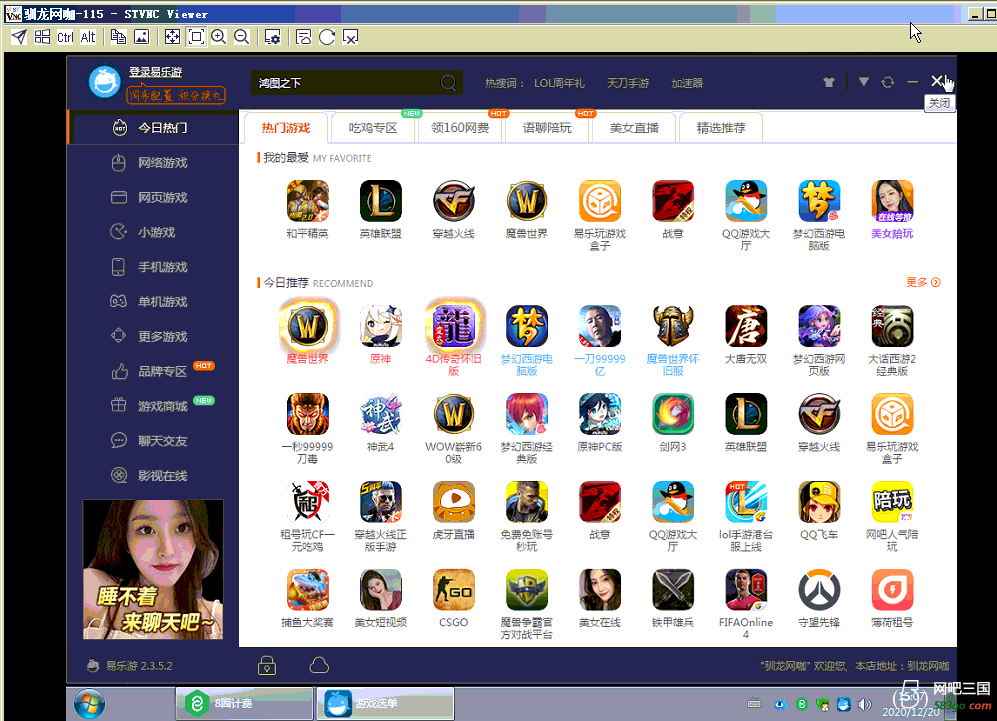The width and height of the screenshot is (997, 721).
Task: Open 大唐无双 game icon
Action: (x=746, y=326)
